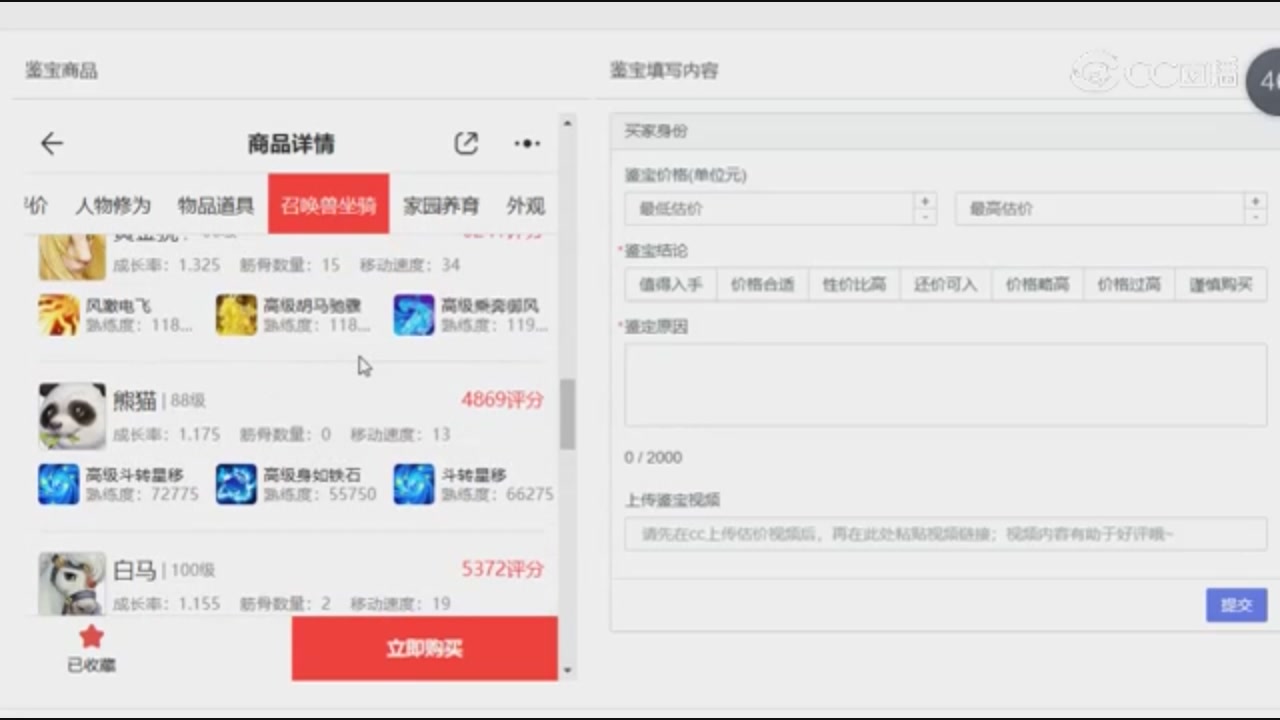Screen dimensions: 1280x720
Task: Click the 4869评分 score text
Action: 503,400
